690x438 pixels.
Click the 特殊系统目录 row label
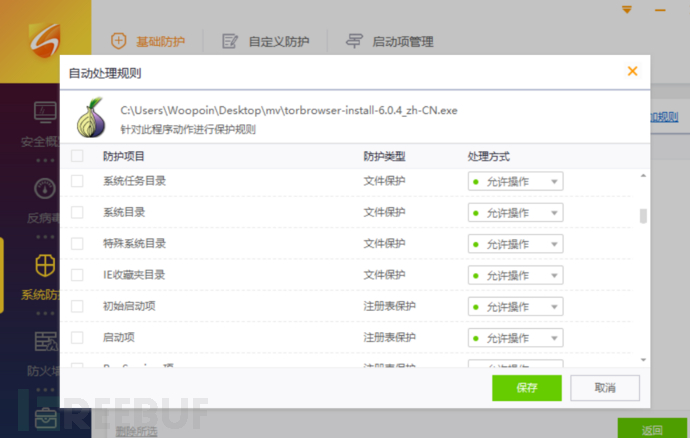click(x=134, y=243)
